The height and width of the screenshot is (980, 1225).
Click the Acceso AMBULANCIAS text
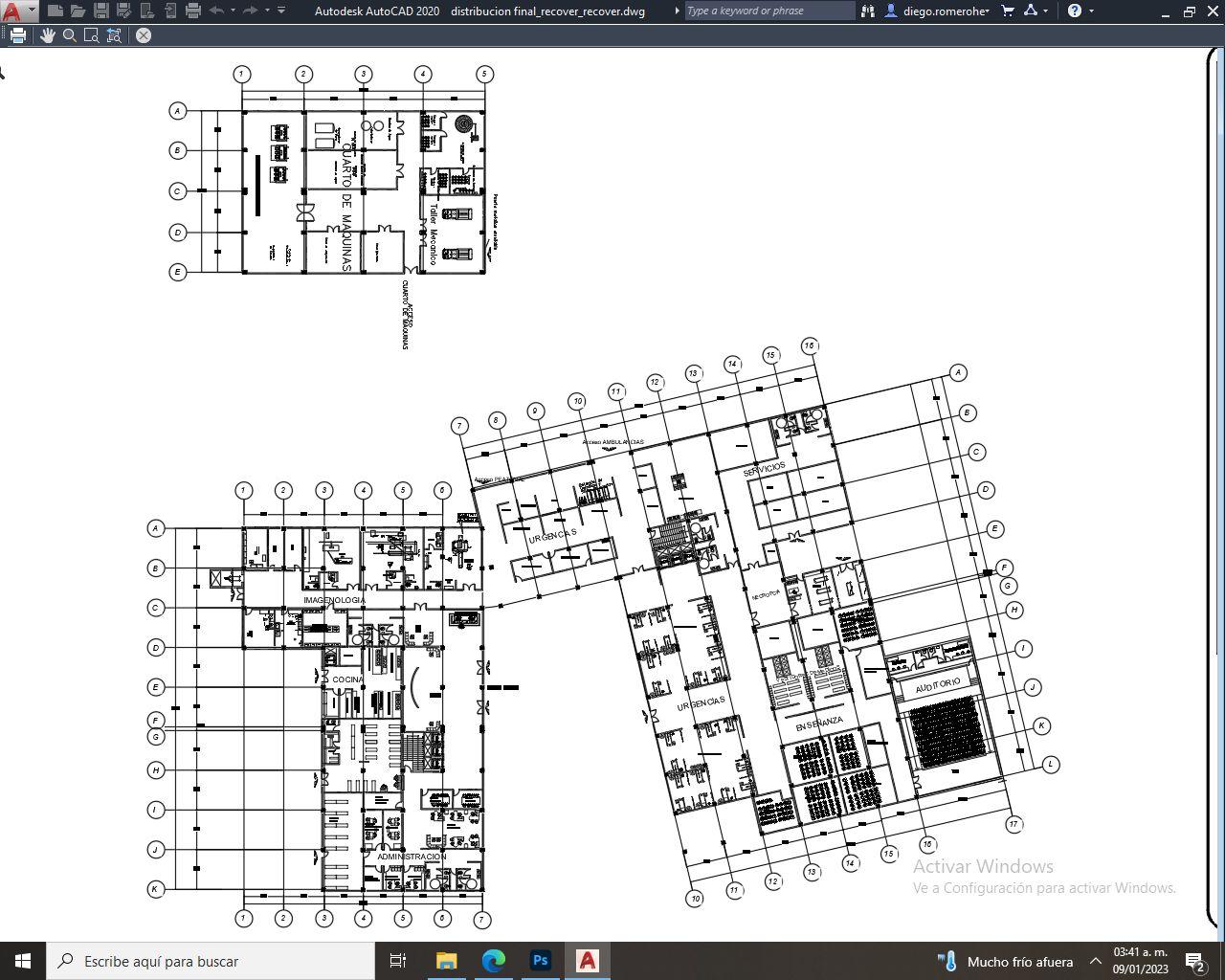coord(612,442)
